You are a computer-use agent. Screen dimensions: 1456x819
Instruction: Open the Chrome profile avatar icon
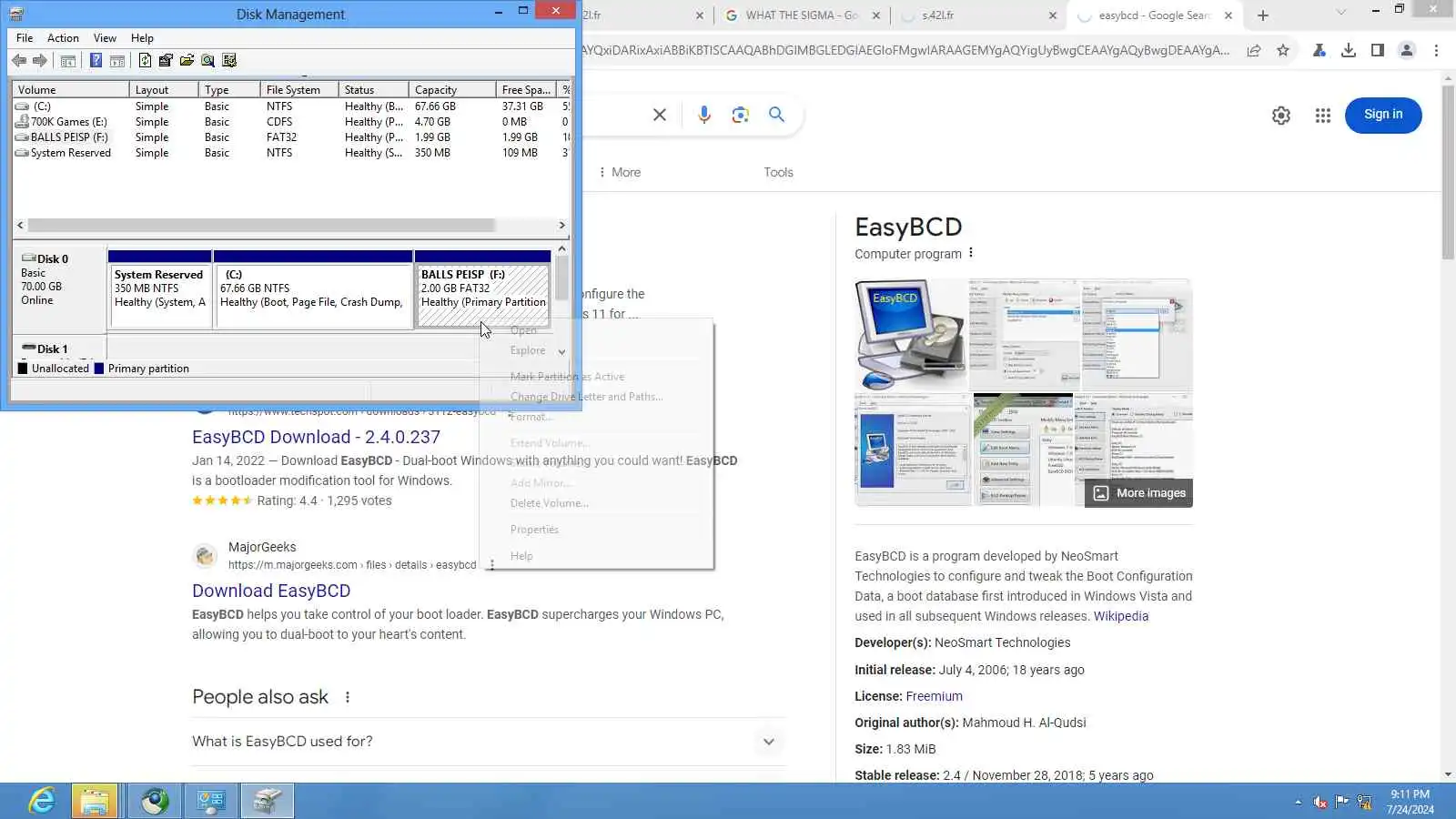pos(1407,51)
